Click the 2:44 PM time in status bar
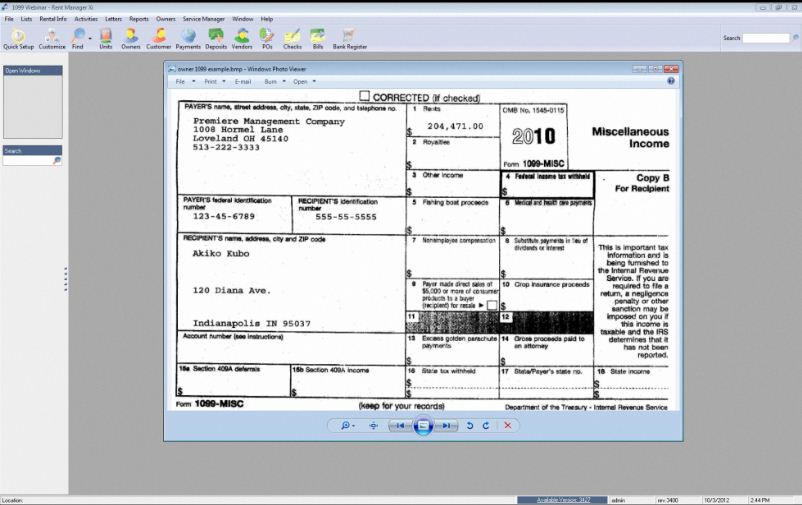Image resolution: width=802 pixels, height=505 pixels. (x=760, y=500)
